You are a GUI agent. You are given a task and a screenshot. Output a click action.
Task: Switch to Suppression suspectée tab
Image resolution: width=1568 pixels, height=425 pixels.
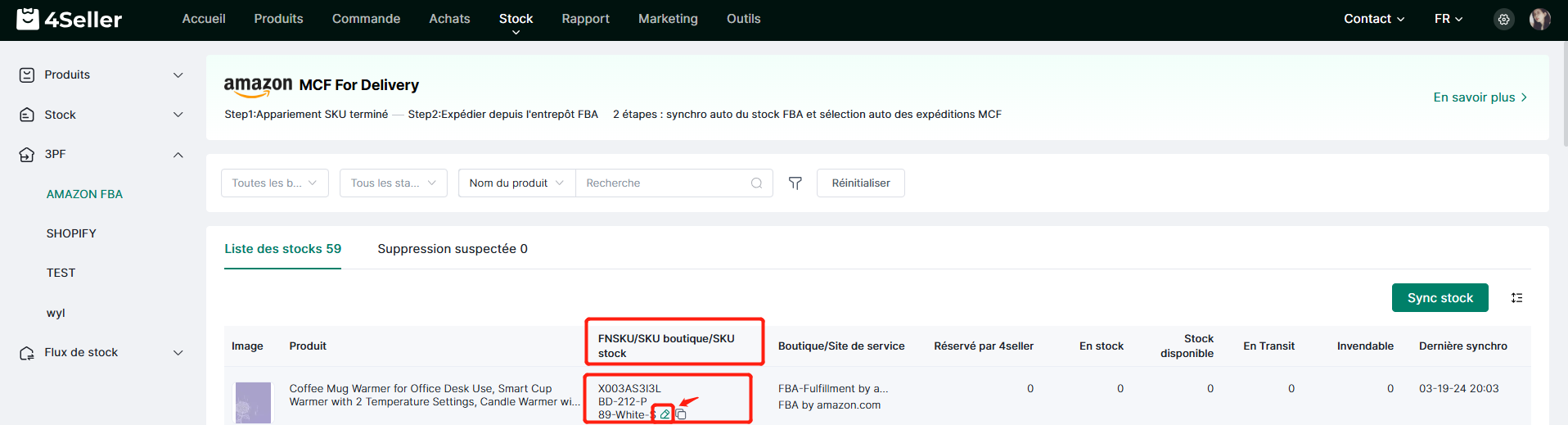click(453, 249)
